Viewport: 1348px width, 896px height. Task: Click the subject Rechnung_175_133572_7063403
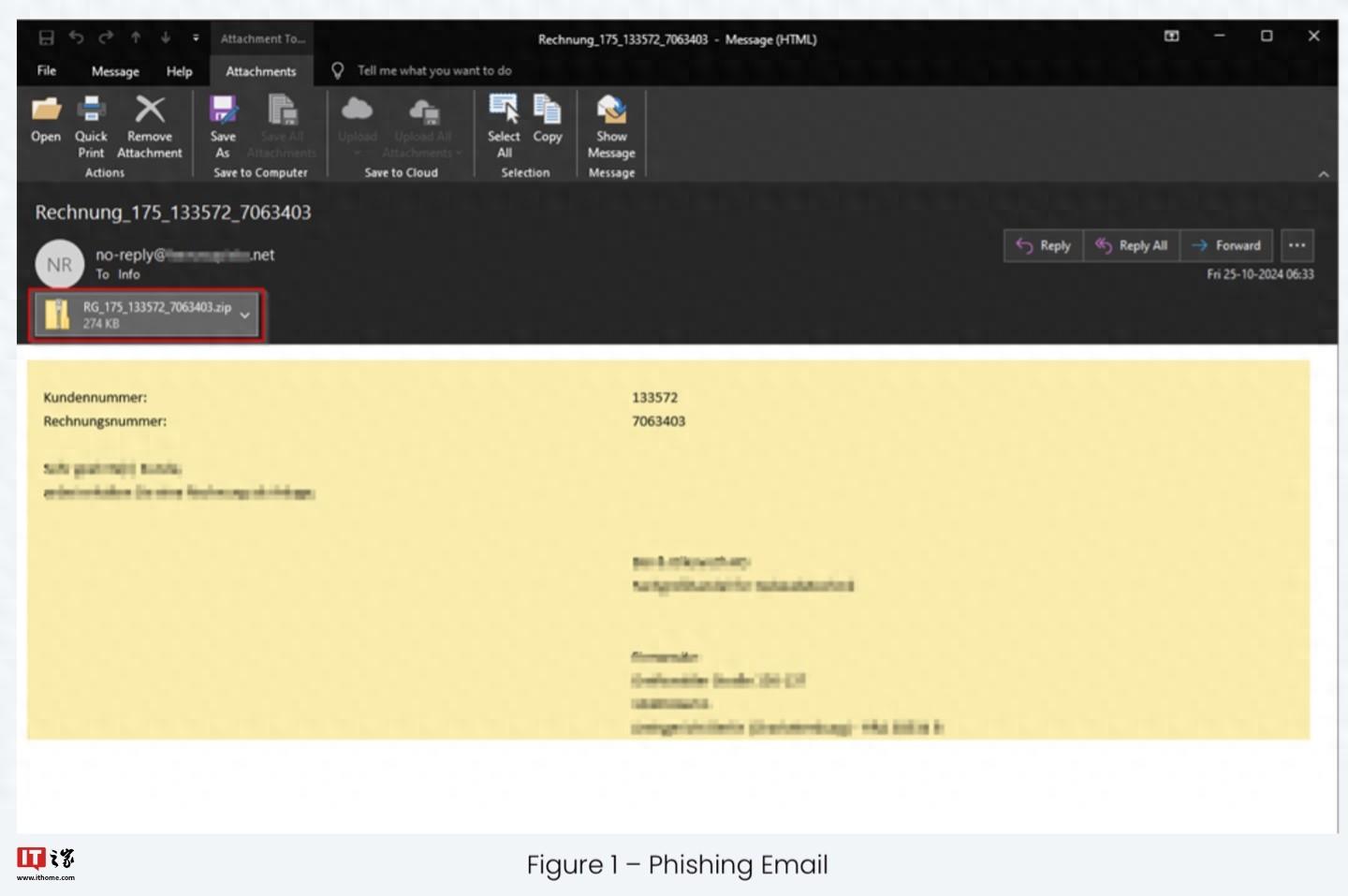173,213
